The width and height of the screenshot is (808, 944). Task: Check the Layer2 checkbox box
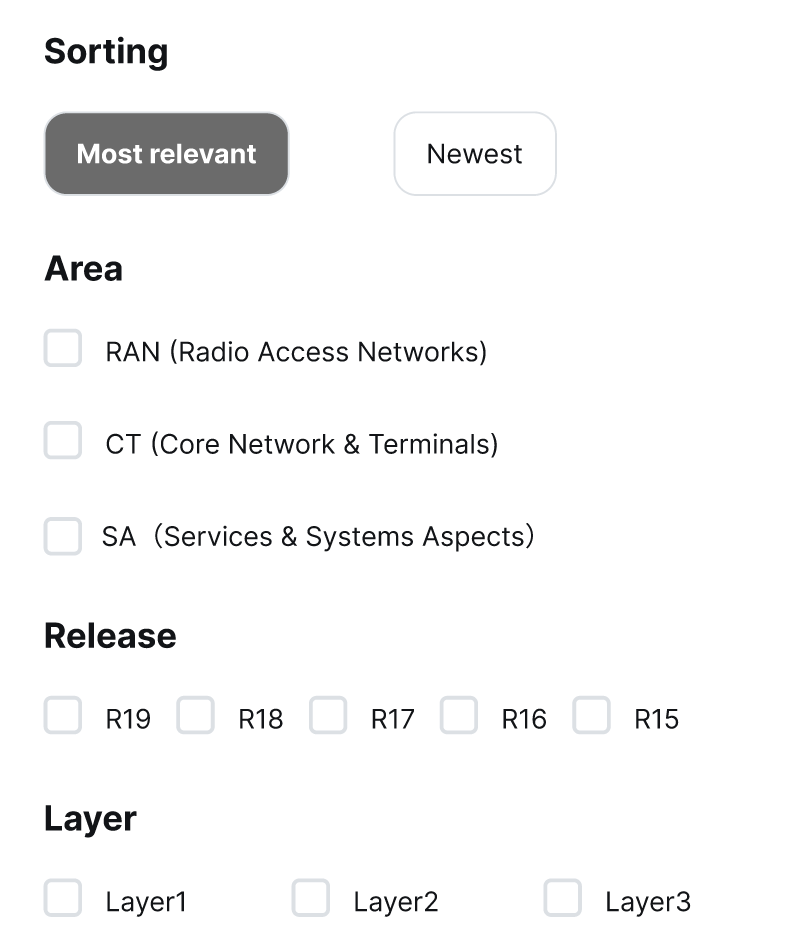311,899
